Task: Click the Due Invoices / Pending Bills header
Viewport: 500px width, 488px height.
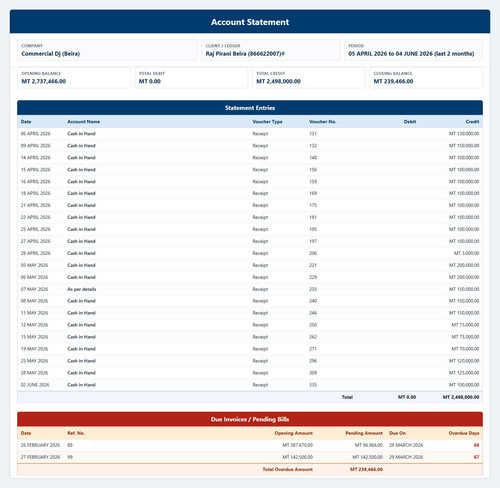Action: pyautogui.click(x=250, y=419)
